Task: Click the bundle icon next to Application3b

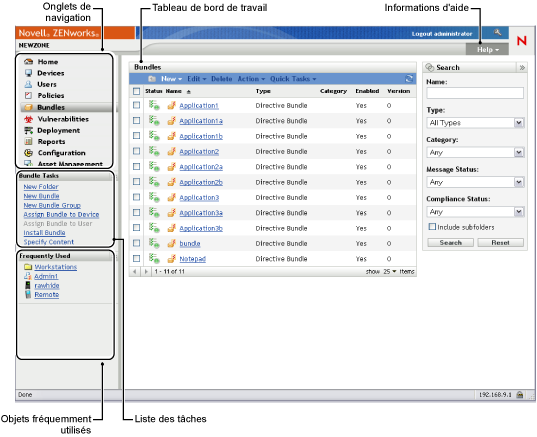Action: tap(172, 228)
